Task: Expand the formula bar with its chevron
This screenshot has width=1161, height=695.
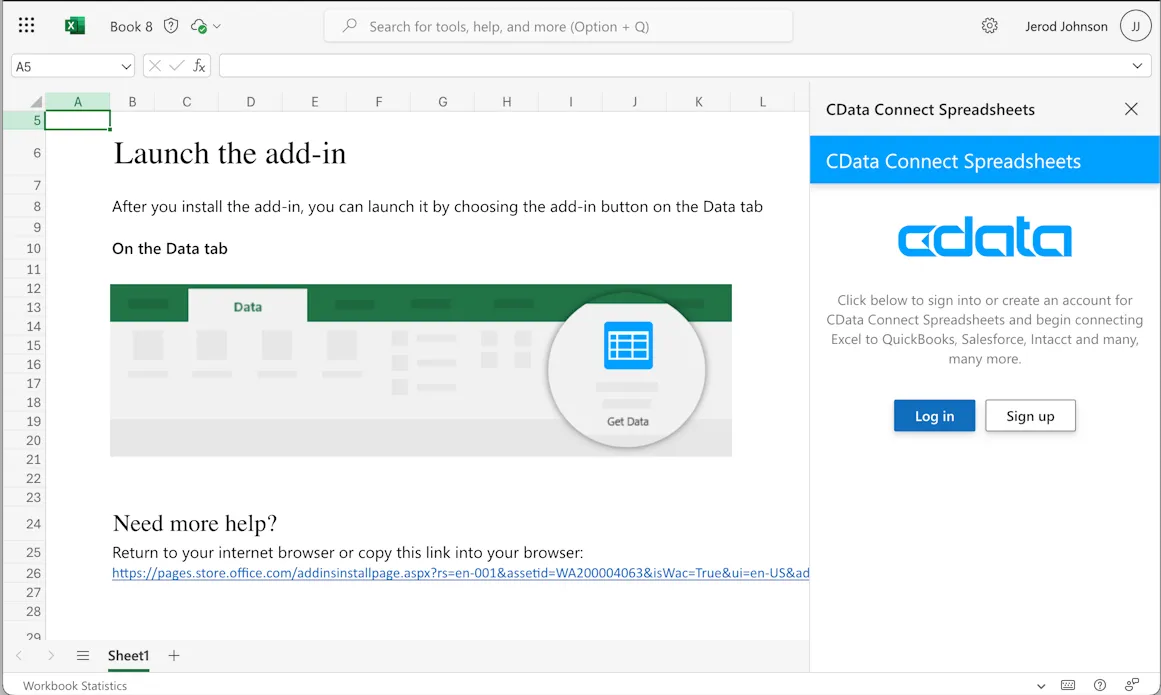Action: click(1138, 65)
